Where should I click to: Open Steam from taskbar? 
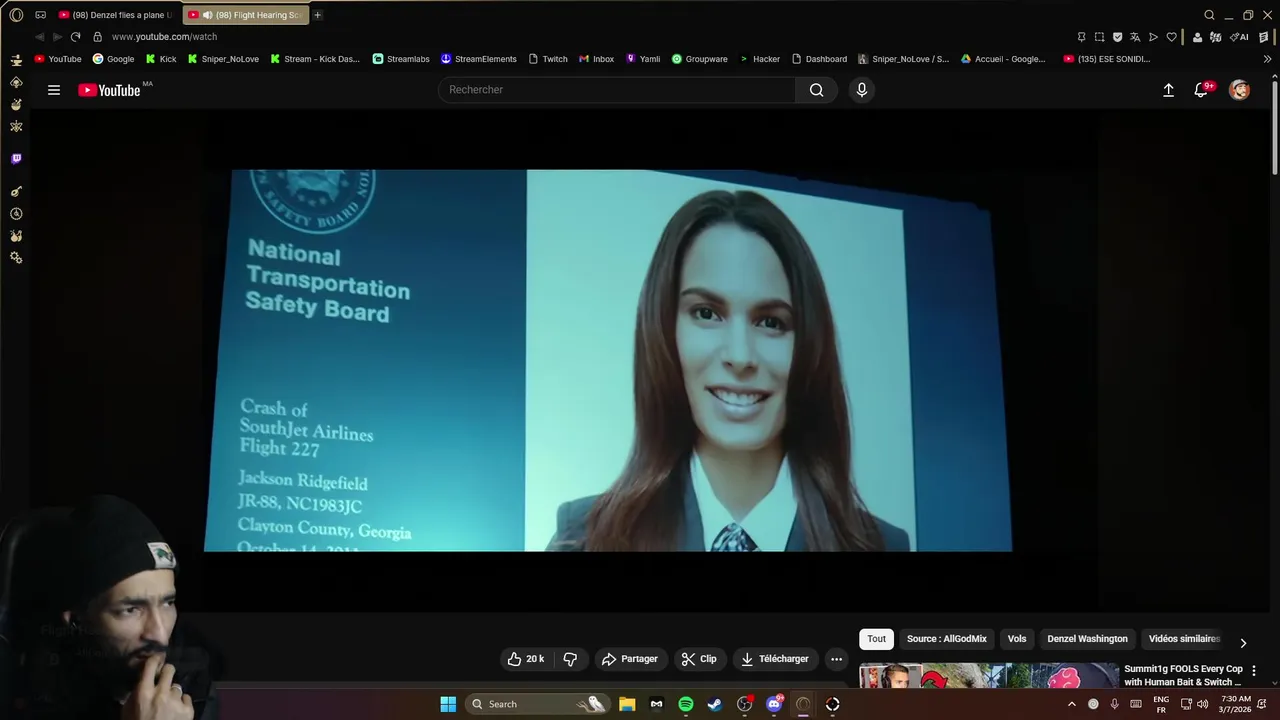(715, 704)
